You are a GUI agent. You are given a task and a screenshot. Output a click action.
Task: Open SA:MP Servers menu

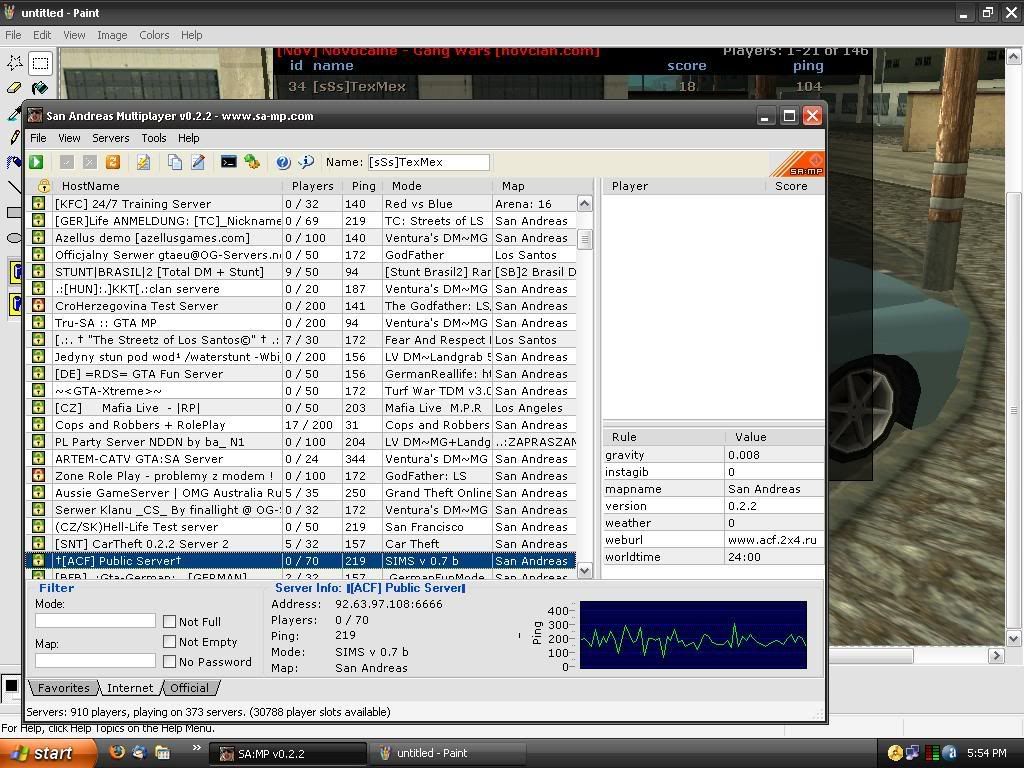(110, 138)
